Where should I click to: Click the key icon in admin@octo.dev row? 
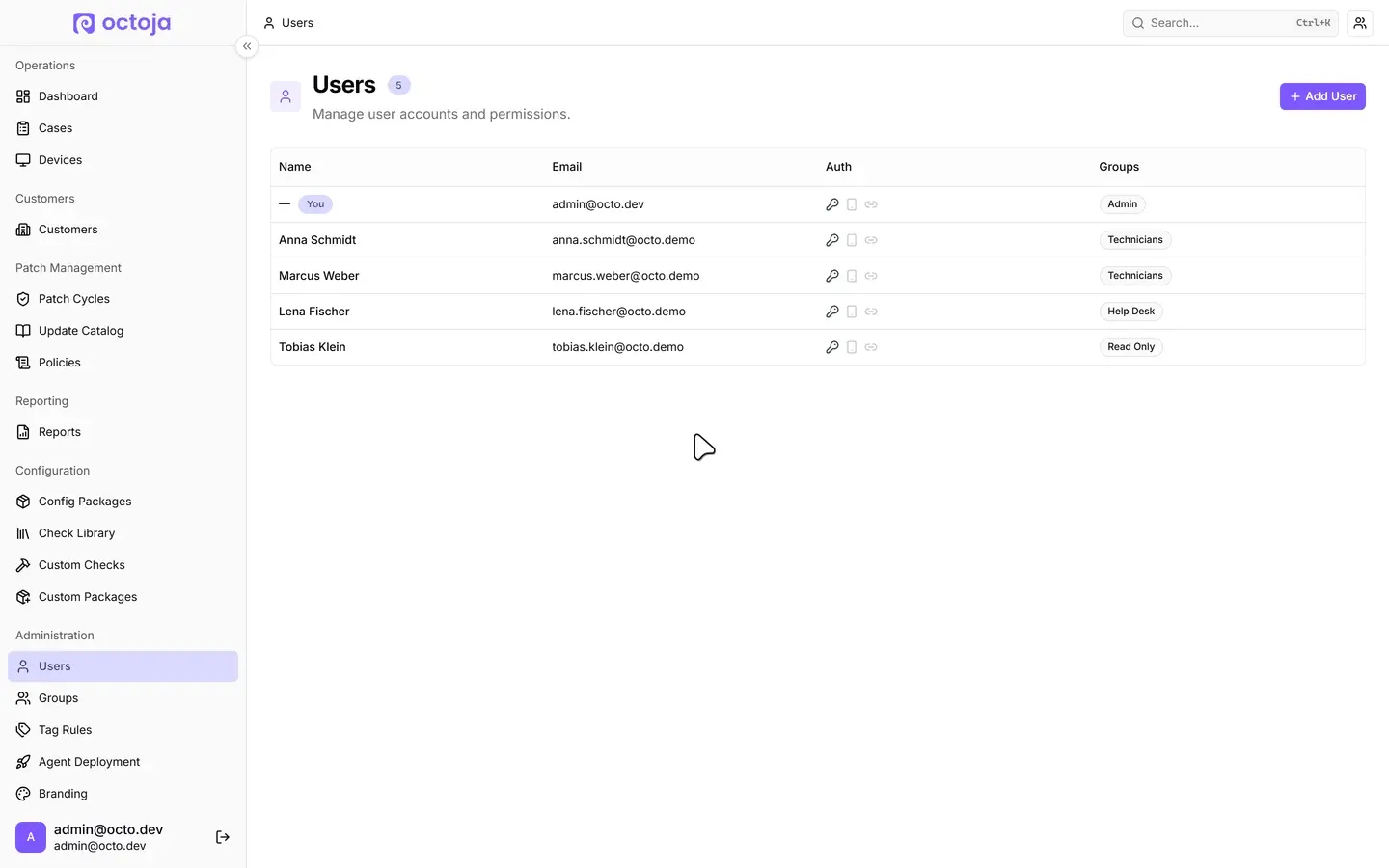pos(832,204)
